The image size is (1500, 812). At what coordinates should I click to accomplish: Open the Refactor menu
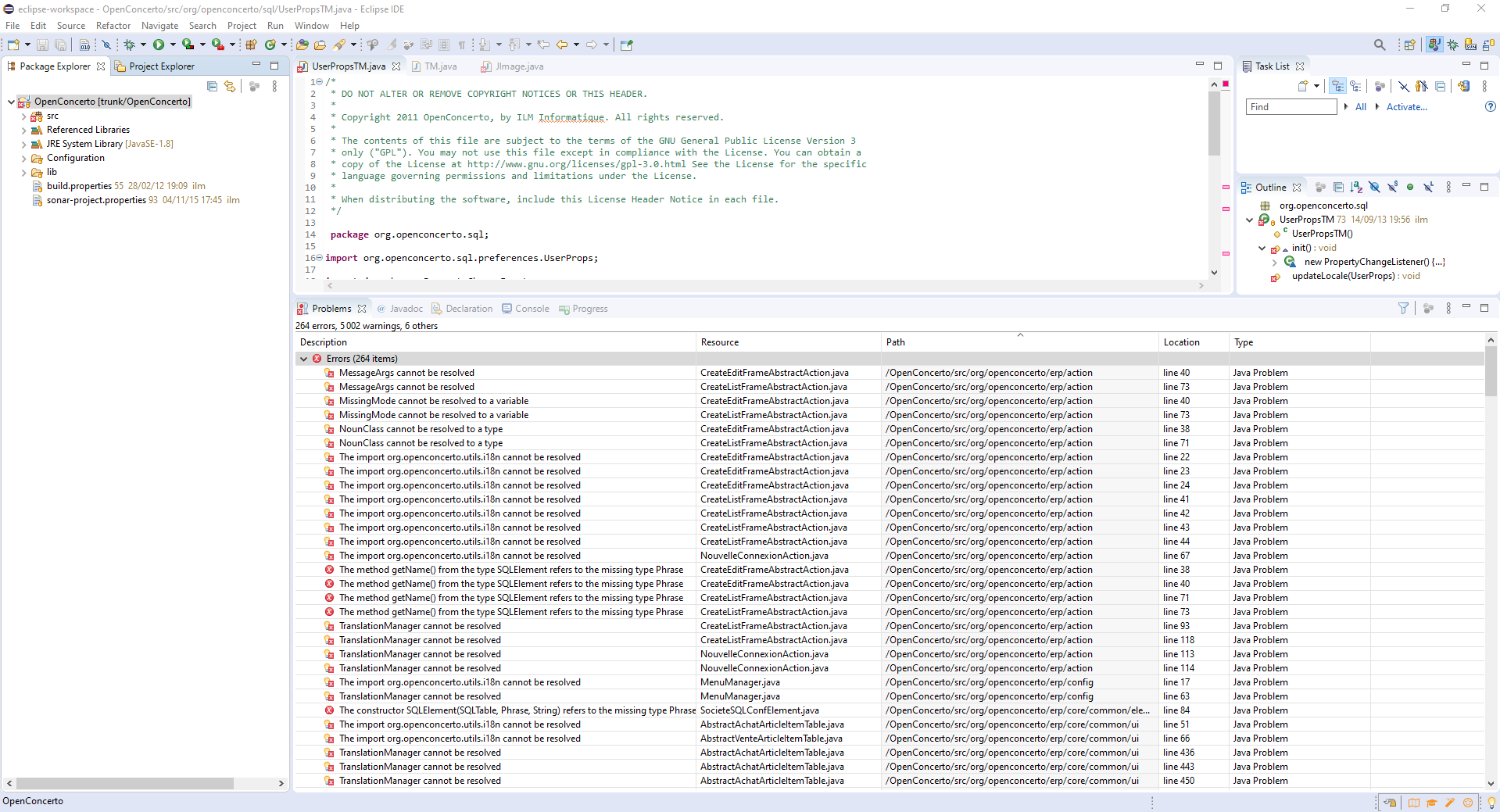[113, 26]
